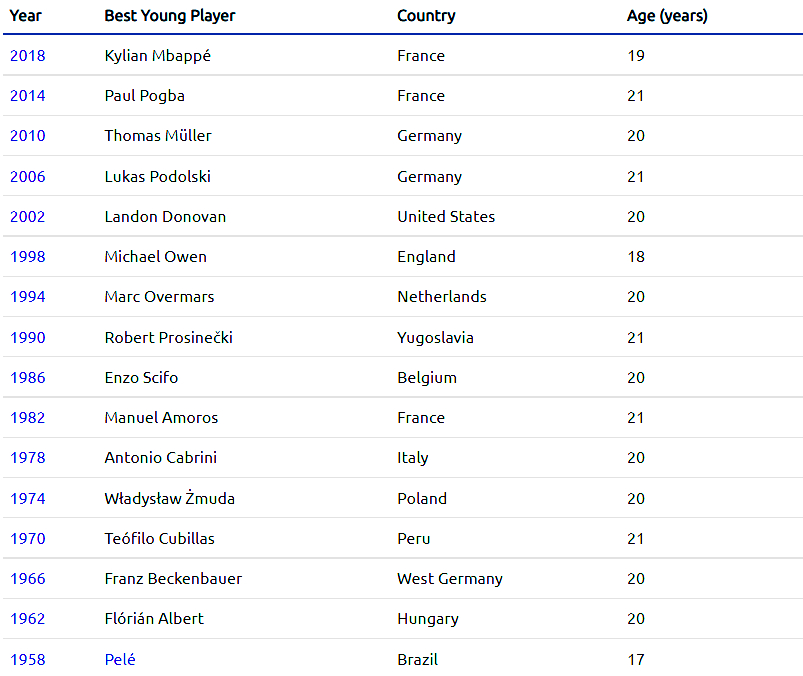Select the 2002 year link
The width and height of the screenshot is (803, 676).
tap(28, 217)
